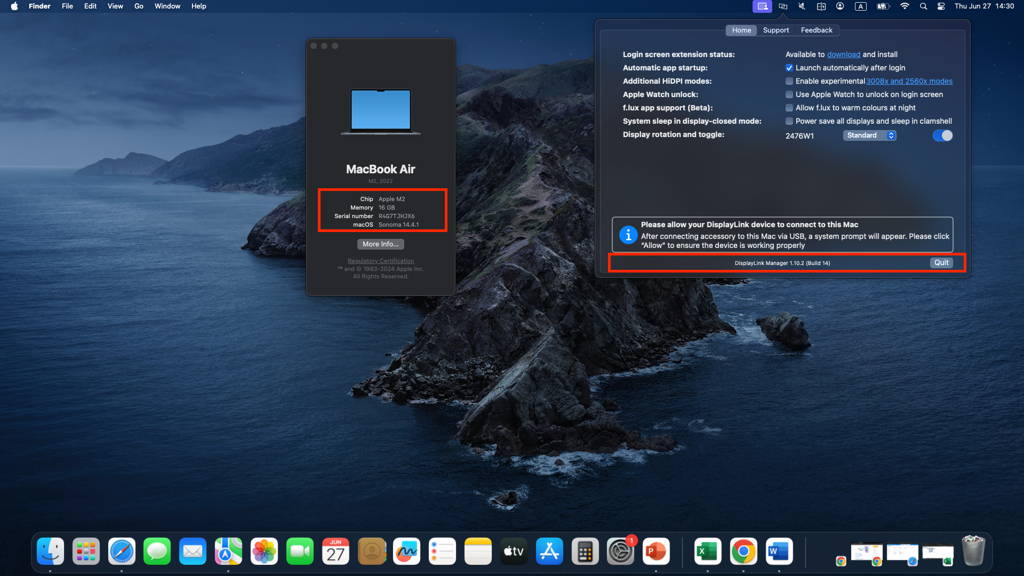Open the Edit menu

tap(90, 7)
